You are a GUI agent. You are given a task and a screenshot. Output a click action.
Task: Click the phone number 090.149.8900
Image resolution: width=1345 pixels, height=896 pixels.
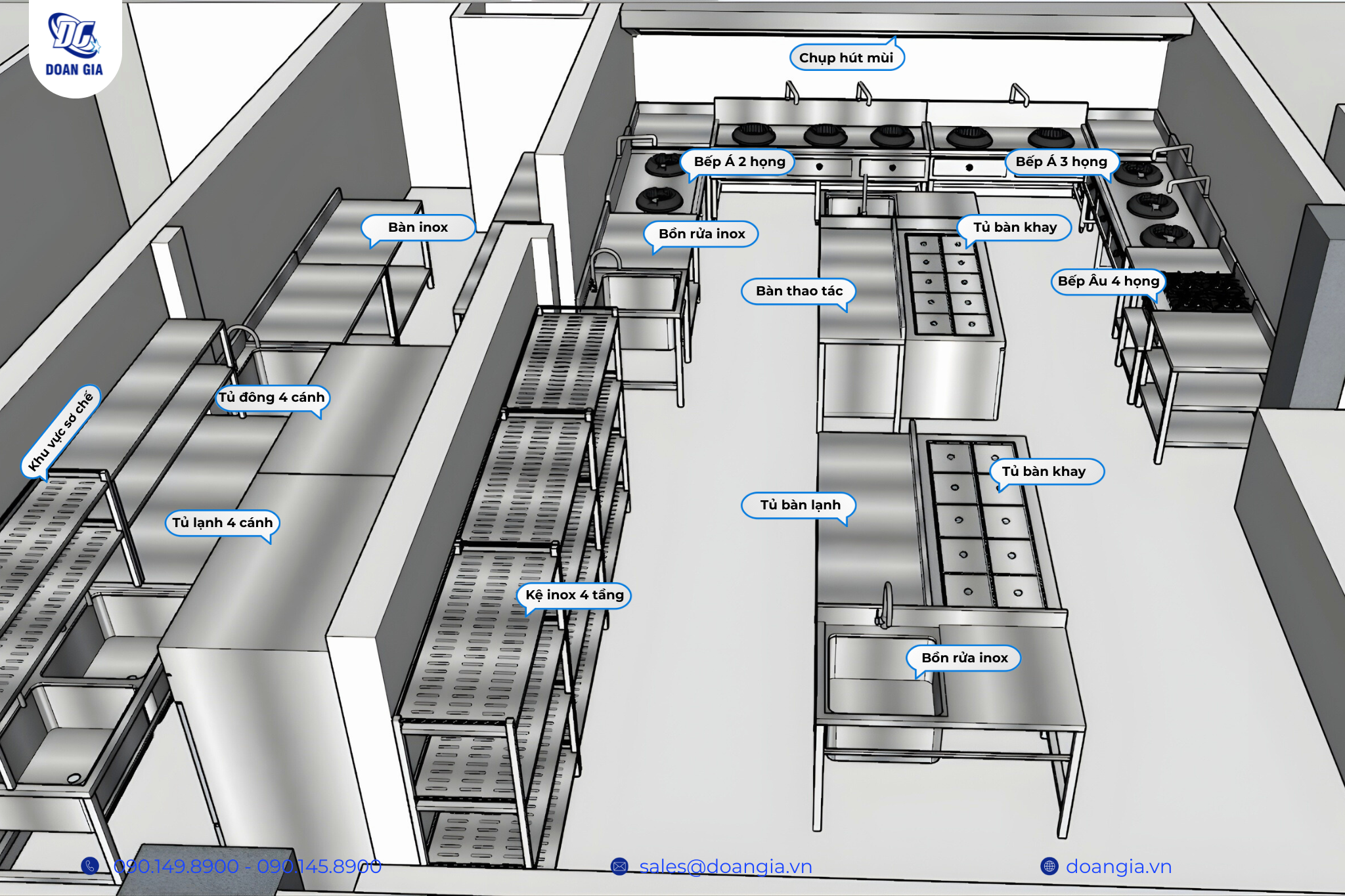[176, 866]
